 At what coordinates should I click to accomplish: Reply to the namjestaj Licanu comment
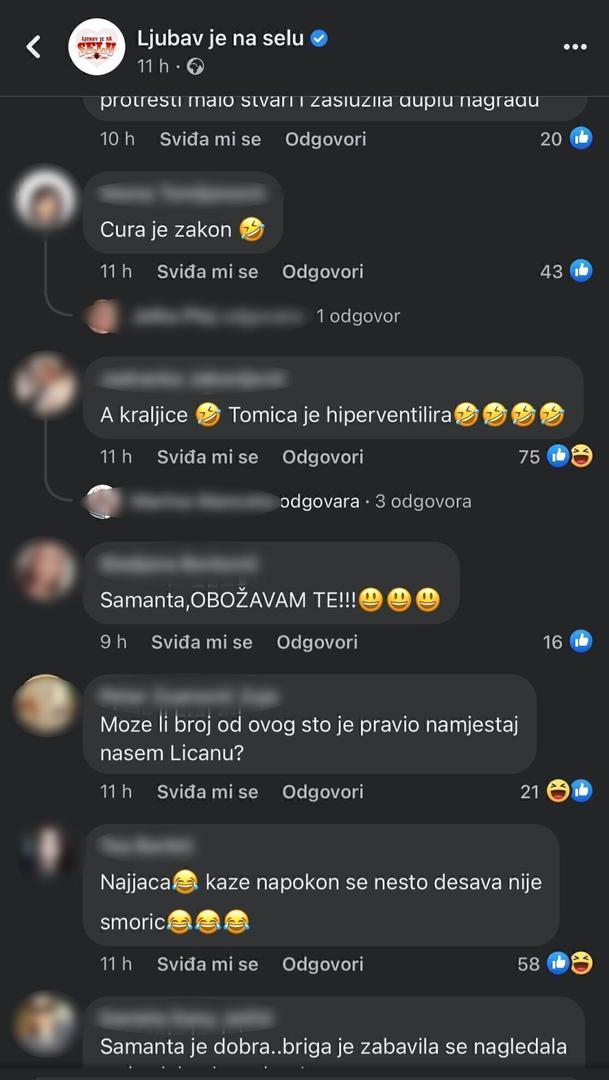[322, 792]
